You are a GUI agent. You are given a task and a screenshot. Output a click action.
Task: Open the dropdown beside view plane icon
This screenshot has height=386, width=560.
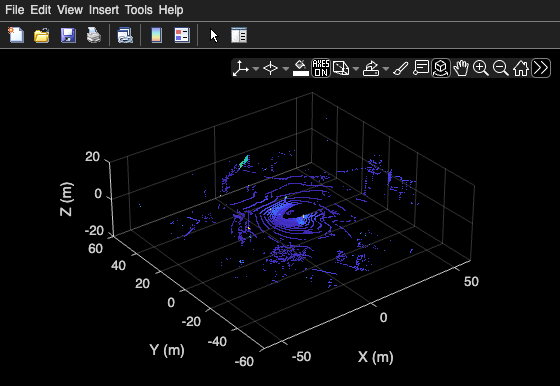click(285, 68)
